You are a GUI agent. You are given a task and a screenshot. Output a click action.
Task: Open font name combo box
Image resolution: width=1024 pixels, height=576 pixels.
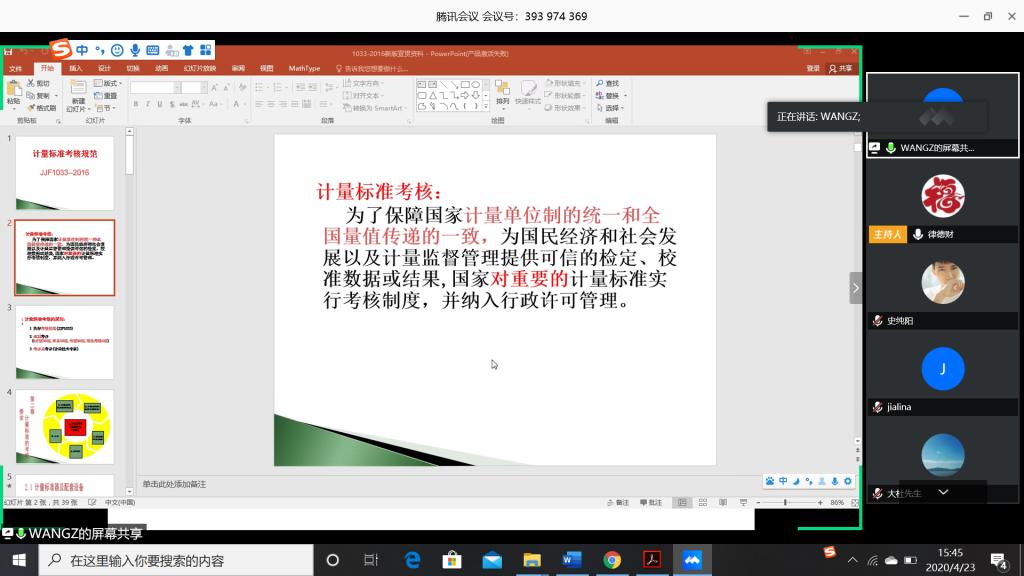[155, 88]
